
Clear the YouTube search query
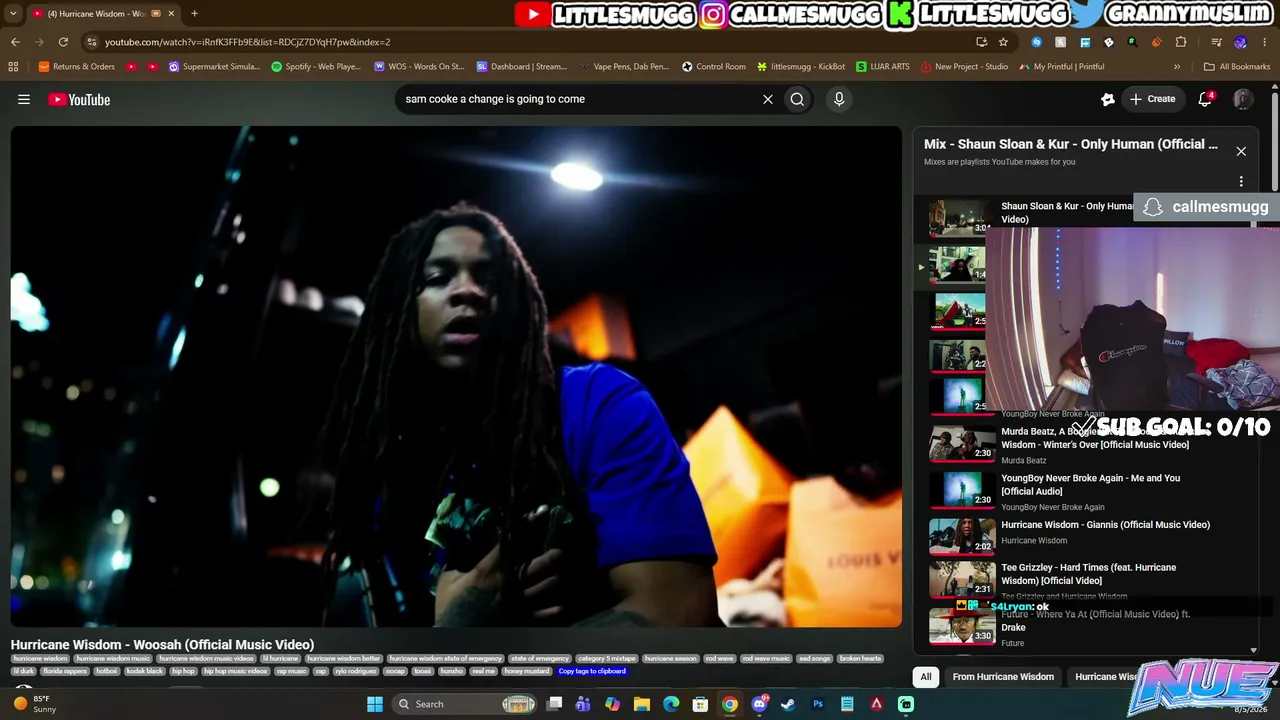[768, 99]
